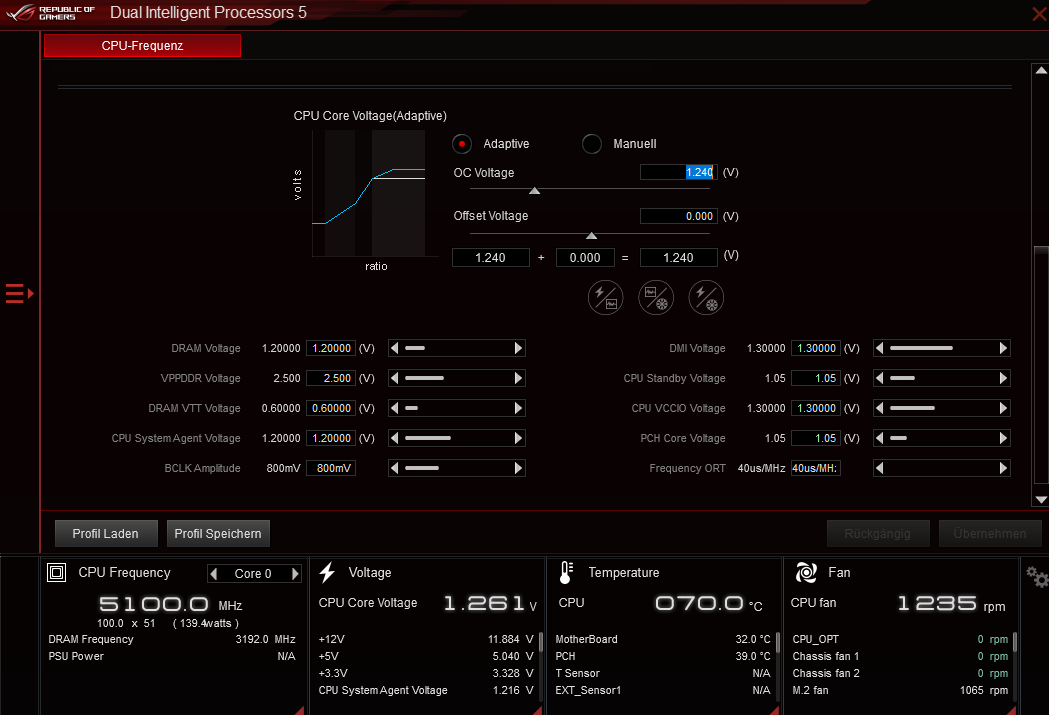This screenshot has height=715, width=1049.
Task: Click the CPU VCCIO Voltage value field
Action: (x=816, y=409)
